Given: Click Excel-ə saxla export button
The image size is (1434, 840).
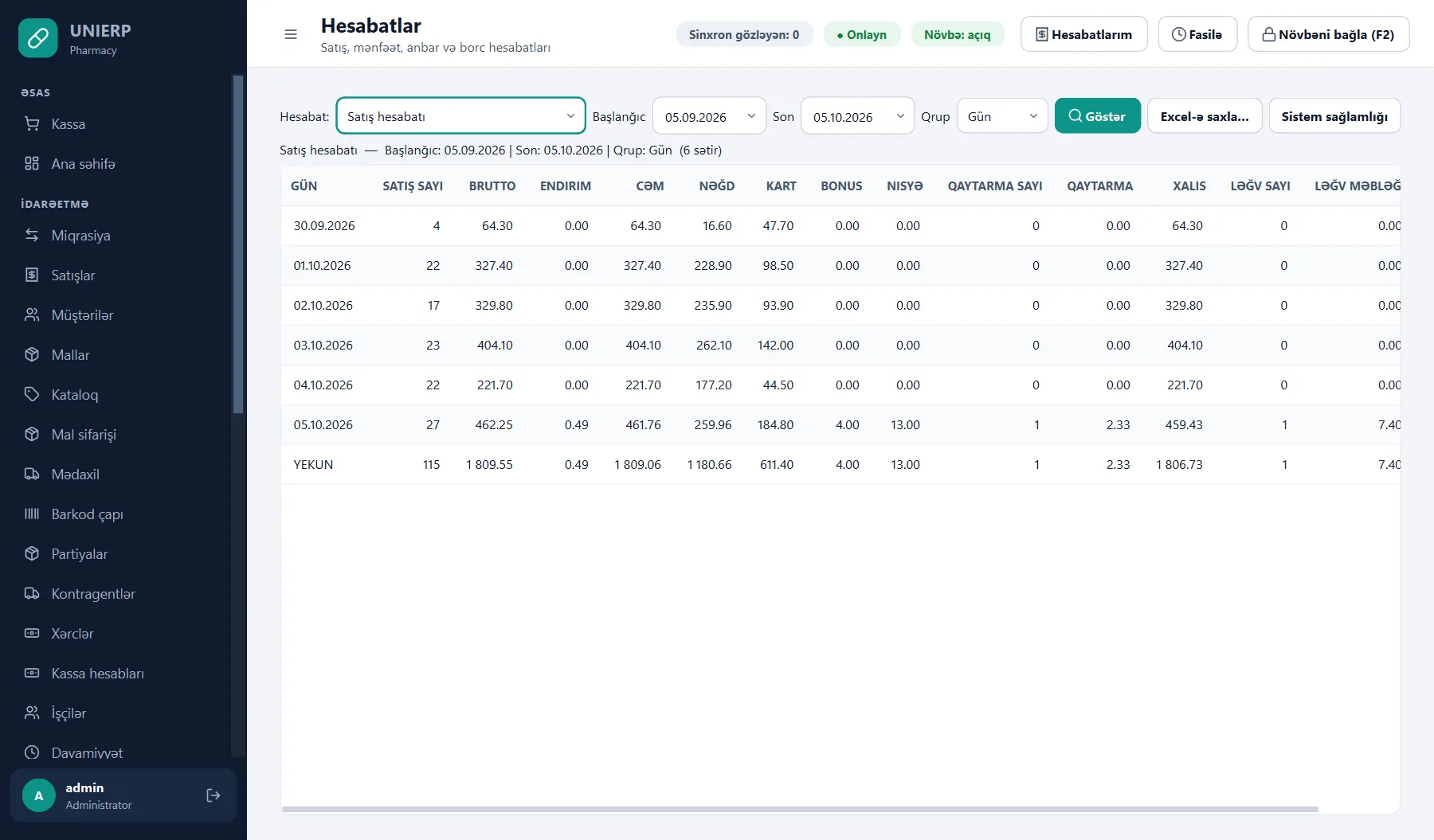Looking at the screenshot, I should pos(1205,116).
